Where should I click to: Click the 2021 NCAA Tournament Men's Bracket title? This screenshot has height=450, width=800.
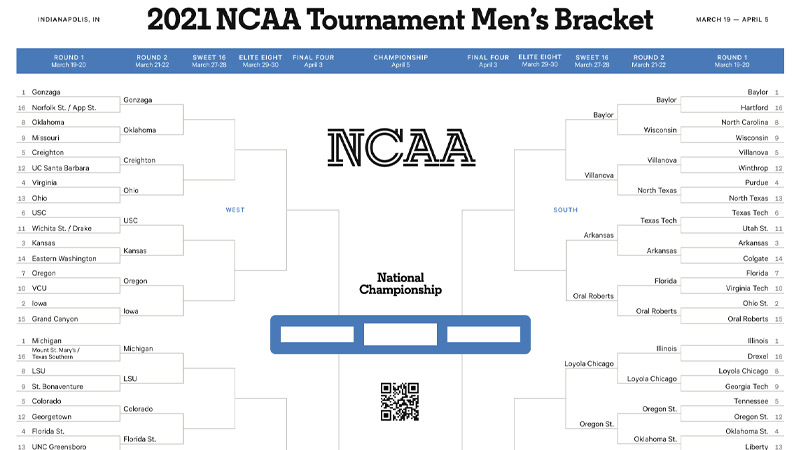click(x=400, y=19)
